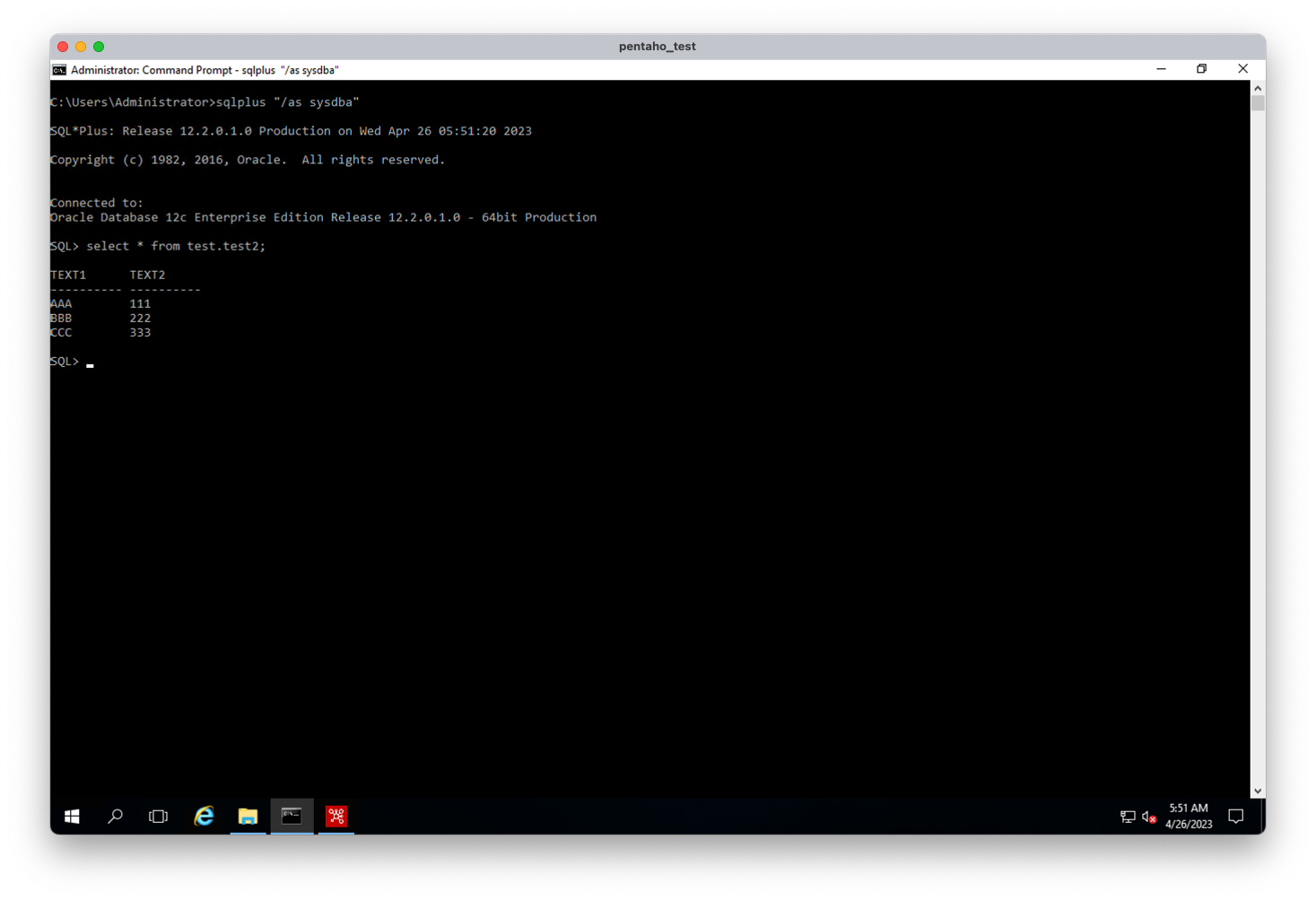Click the vertical scrollbar thumb
The image size is (1316, 901).
1258,103
